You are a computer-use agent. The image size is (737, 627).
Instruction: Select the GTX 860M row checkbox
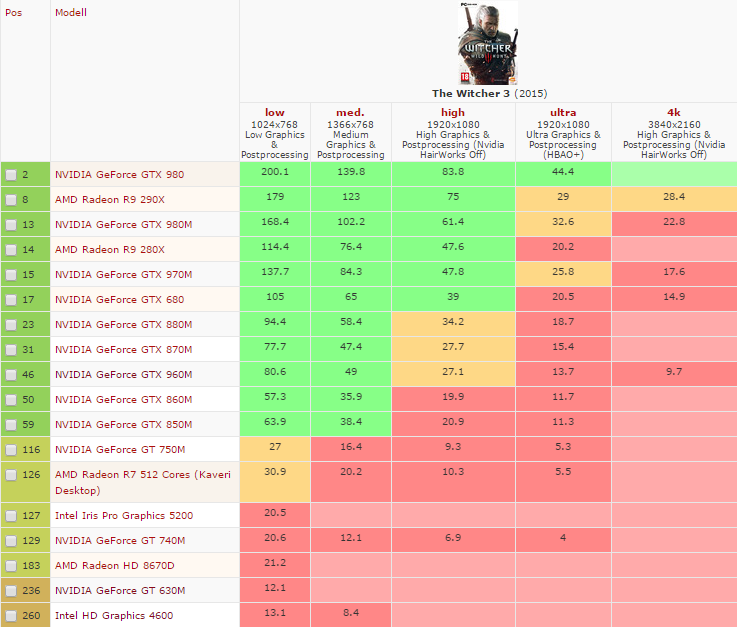pyautogui.click(x=11, y=400)
